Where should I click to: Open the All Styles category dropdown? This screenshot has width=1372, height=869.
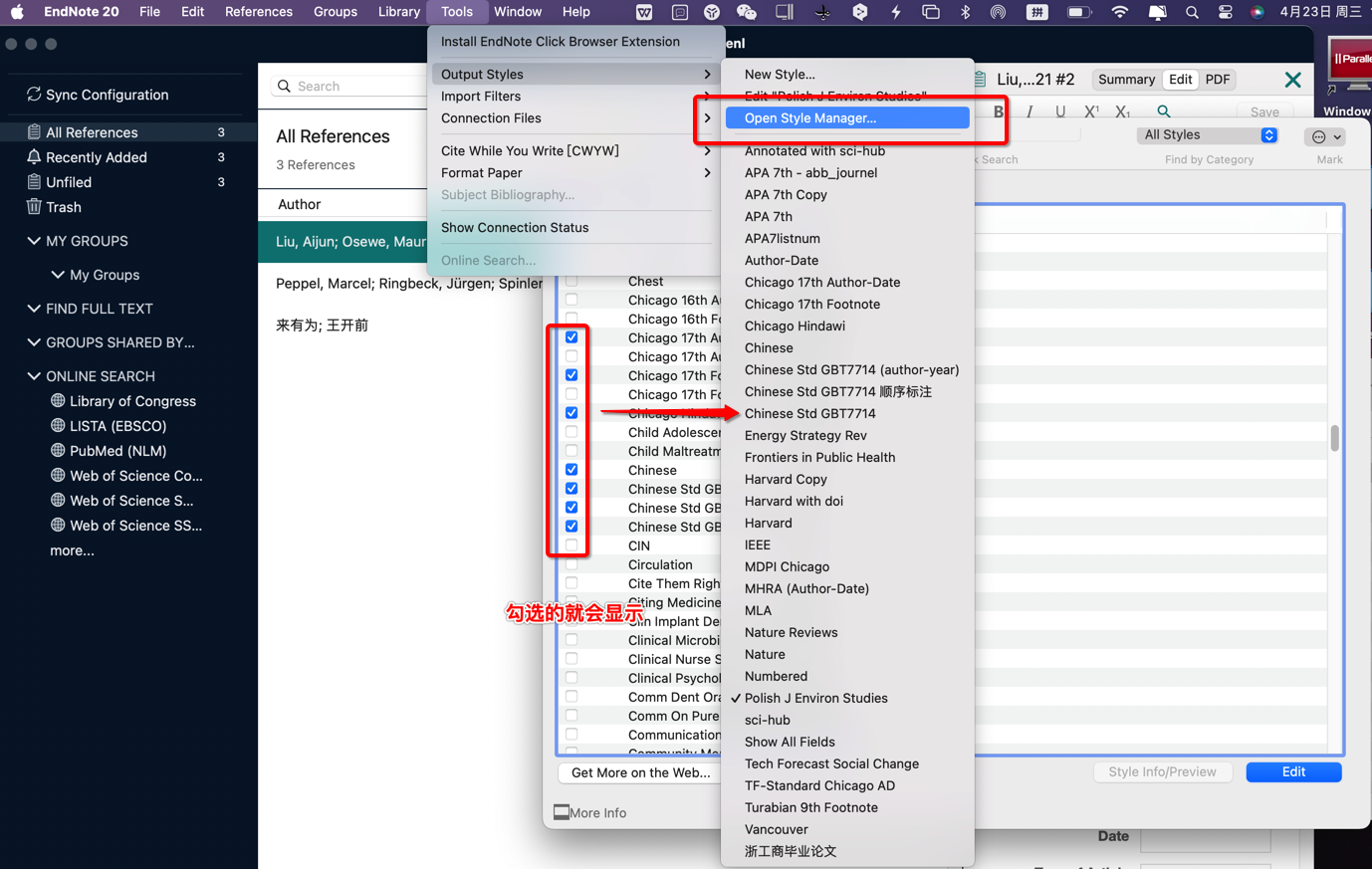click(1207, 135)
